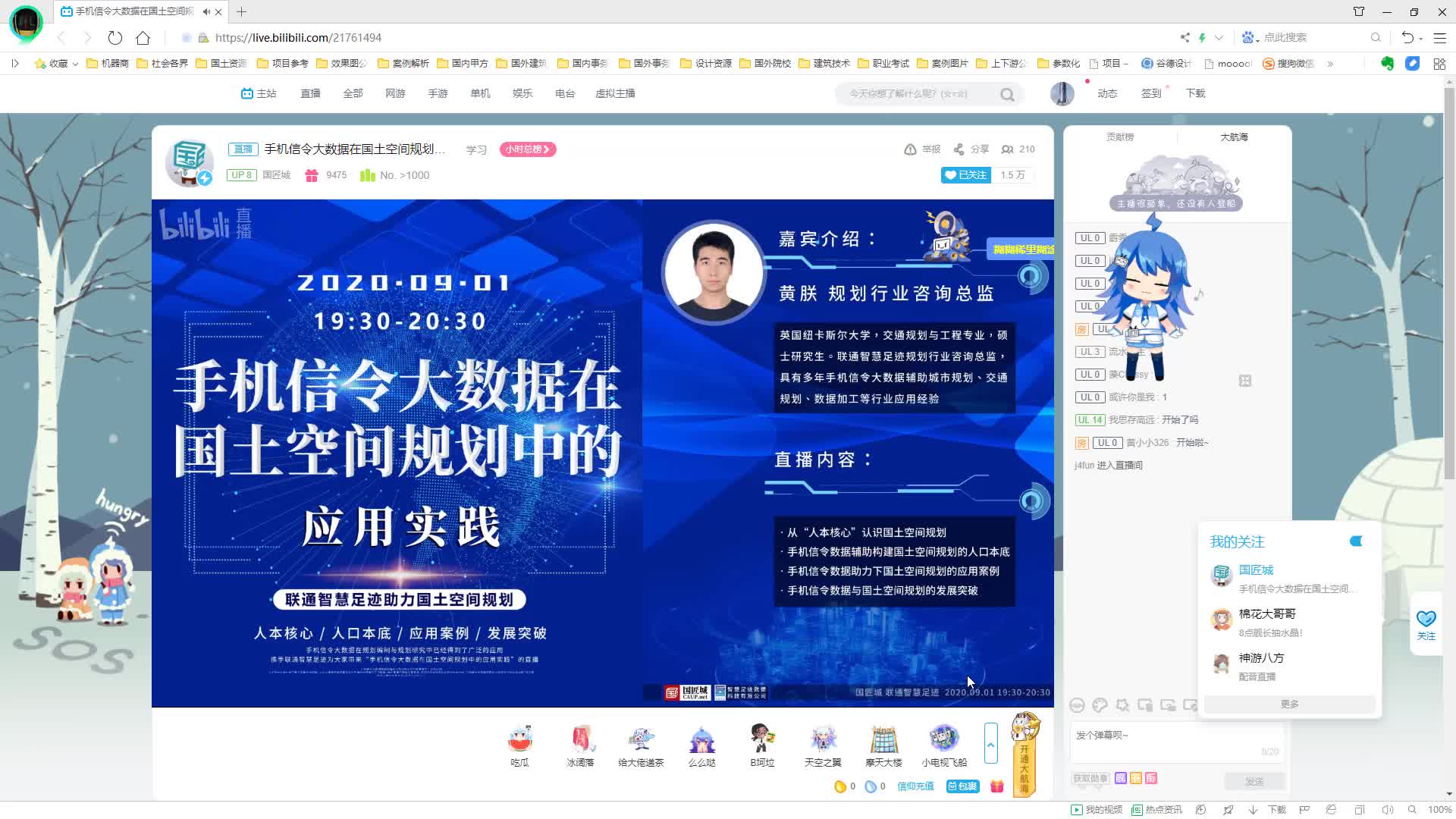The image size is (1456, 819).
Task: Click the red gift box icon
Action: [x=997, y=786]
